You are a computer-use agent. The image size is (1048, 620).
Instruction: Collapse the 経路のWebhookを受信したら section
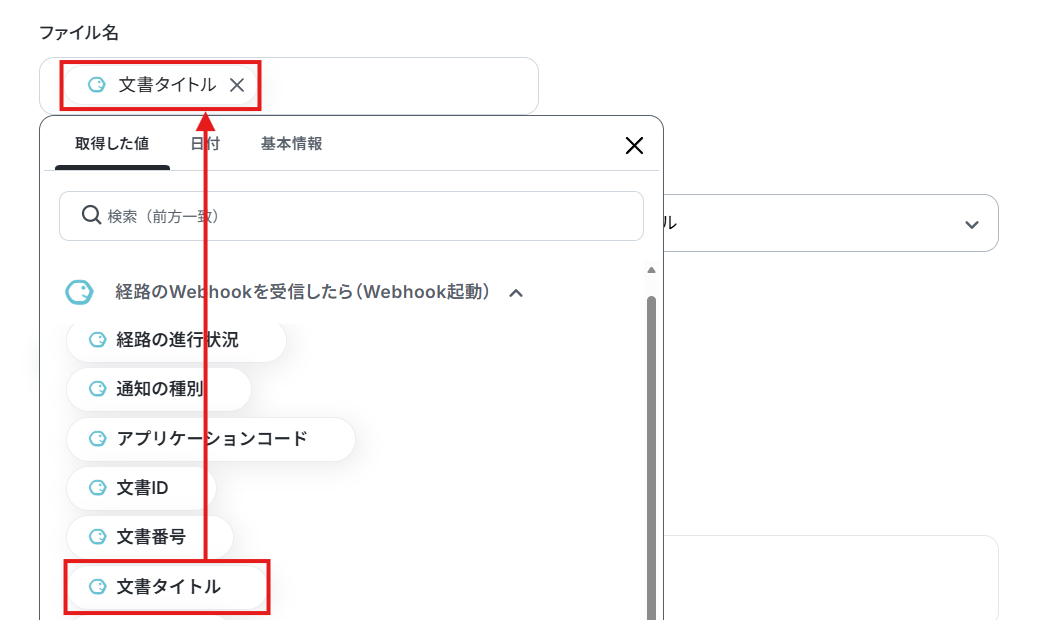coord(515,293)
